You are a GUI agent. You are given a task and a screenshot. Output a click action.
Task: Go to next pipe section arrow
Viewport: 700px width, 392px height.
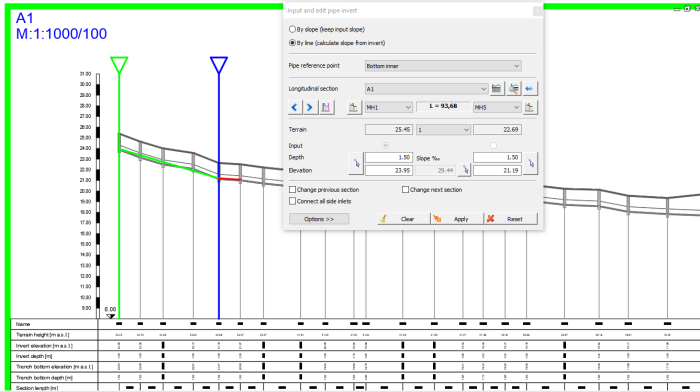(x=310, y=107)
